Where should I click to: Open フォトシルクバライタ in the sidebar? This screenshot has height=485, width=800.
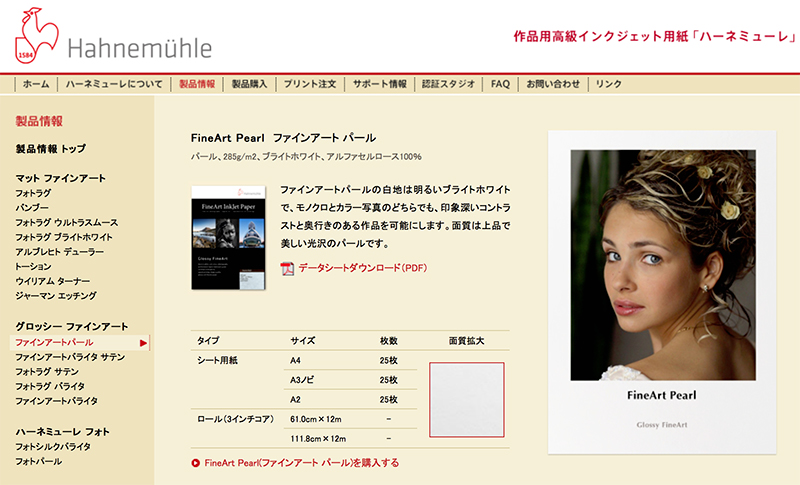(53, 447)
